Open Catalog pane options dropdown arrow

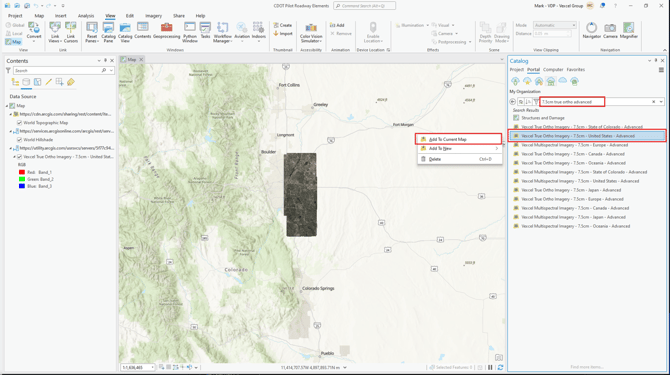click(x=649, y=61)
